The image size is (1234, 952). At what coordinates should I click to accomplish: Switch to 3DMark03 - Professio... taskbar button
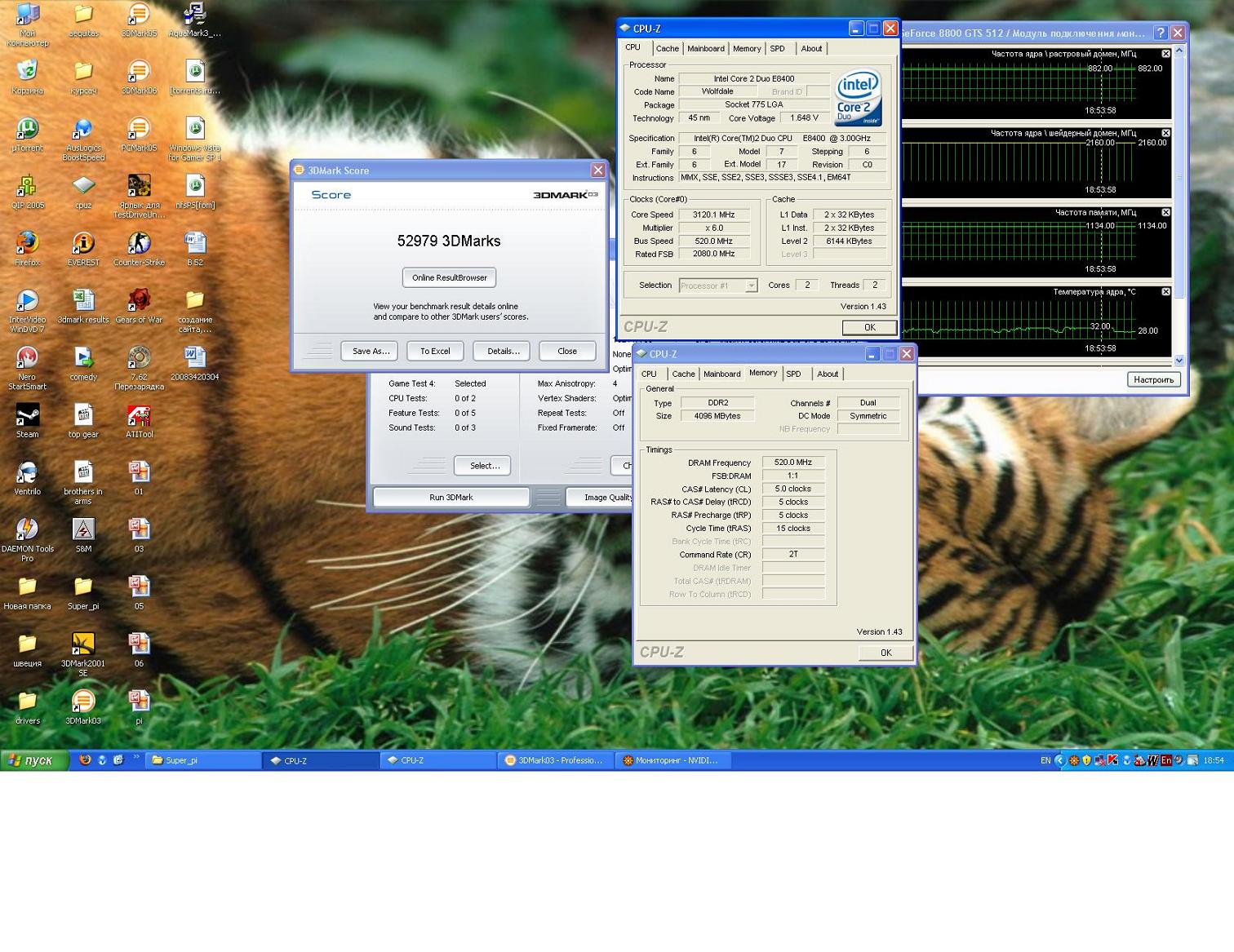coord(555,760)
